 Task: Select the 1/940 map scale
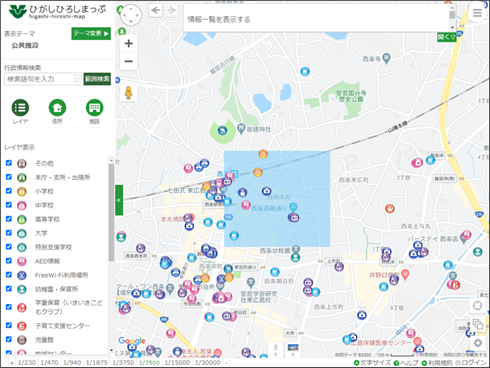[72, 362]
